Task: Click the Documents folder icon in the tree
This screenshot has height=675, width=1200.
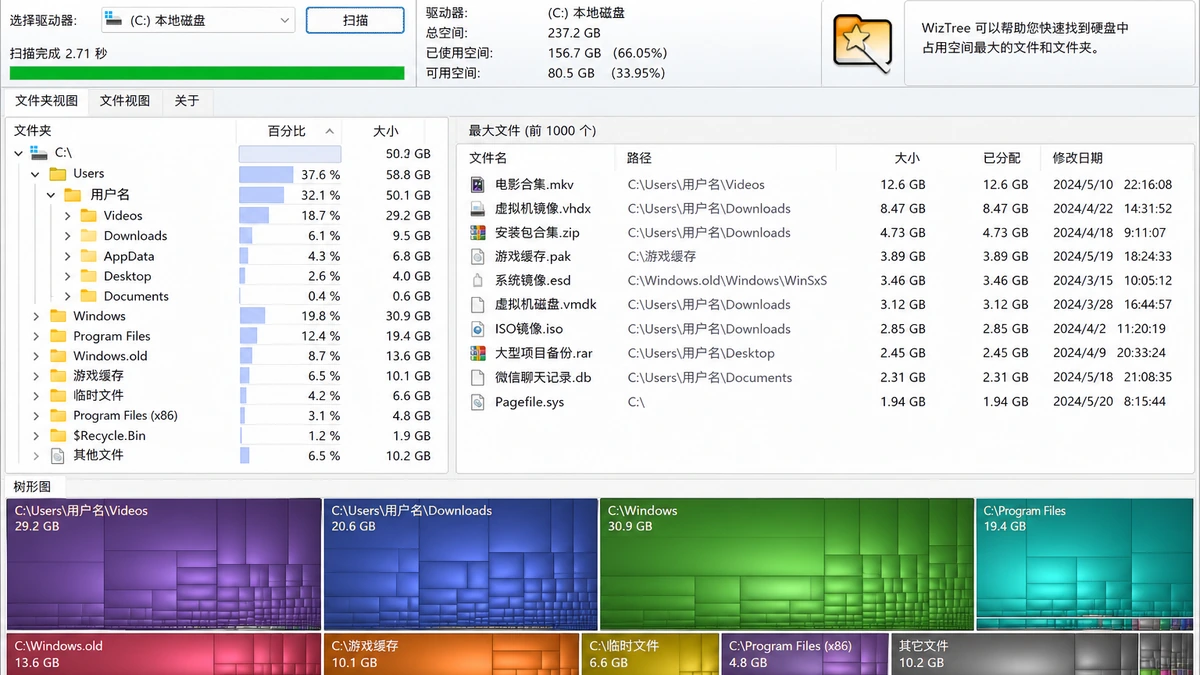Action: pos(88,296)
